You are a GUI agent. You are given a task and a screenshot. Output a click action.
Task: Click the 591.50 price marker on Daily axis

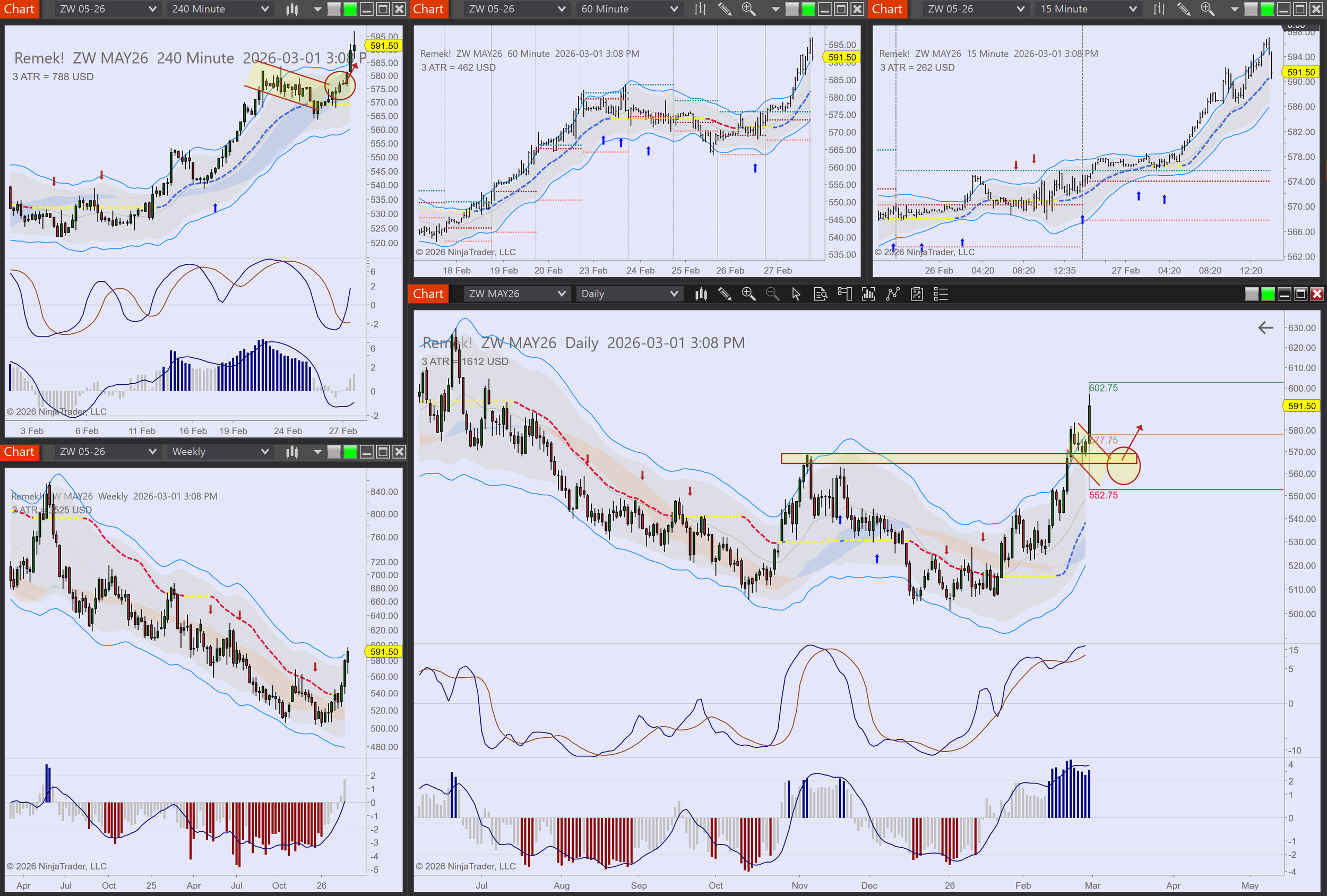point(1302,406)
